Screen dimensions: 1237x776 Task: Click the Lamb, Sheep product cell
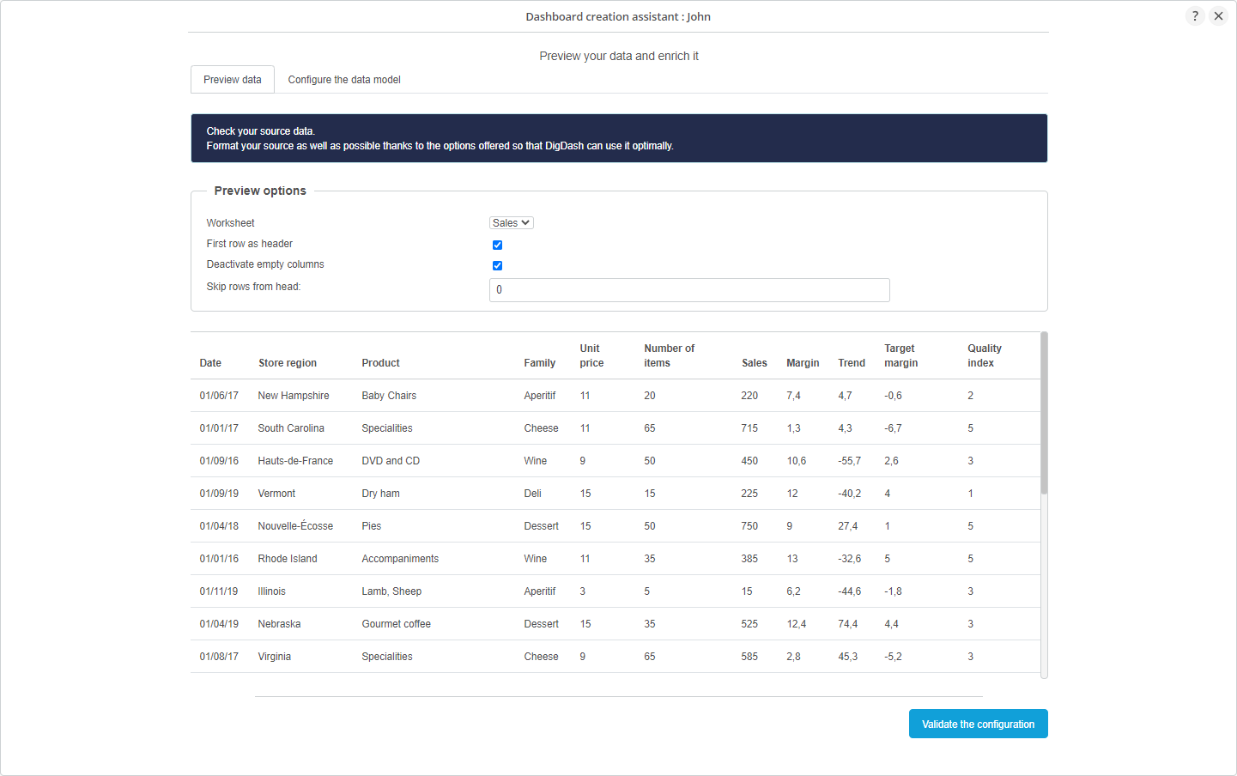(391, 592)
